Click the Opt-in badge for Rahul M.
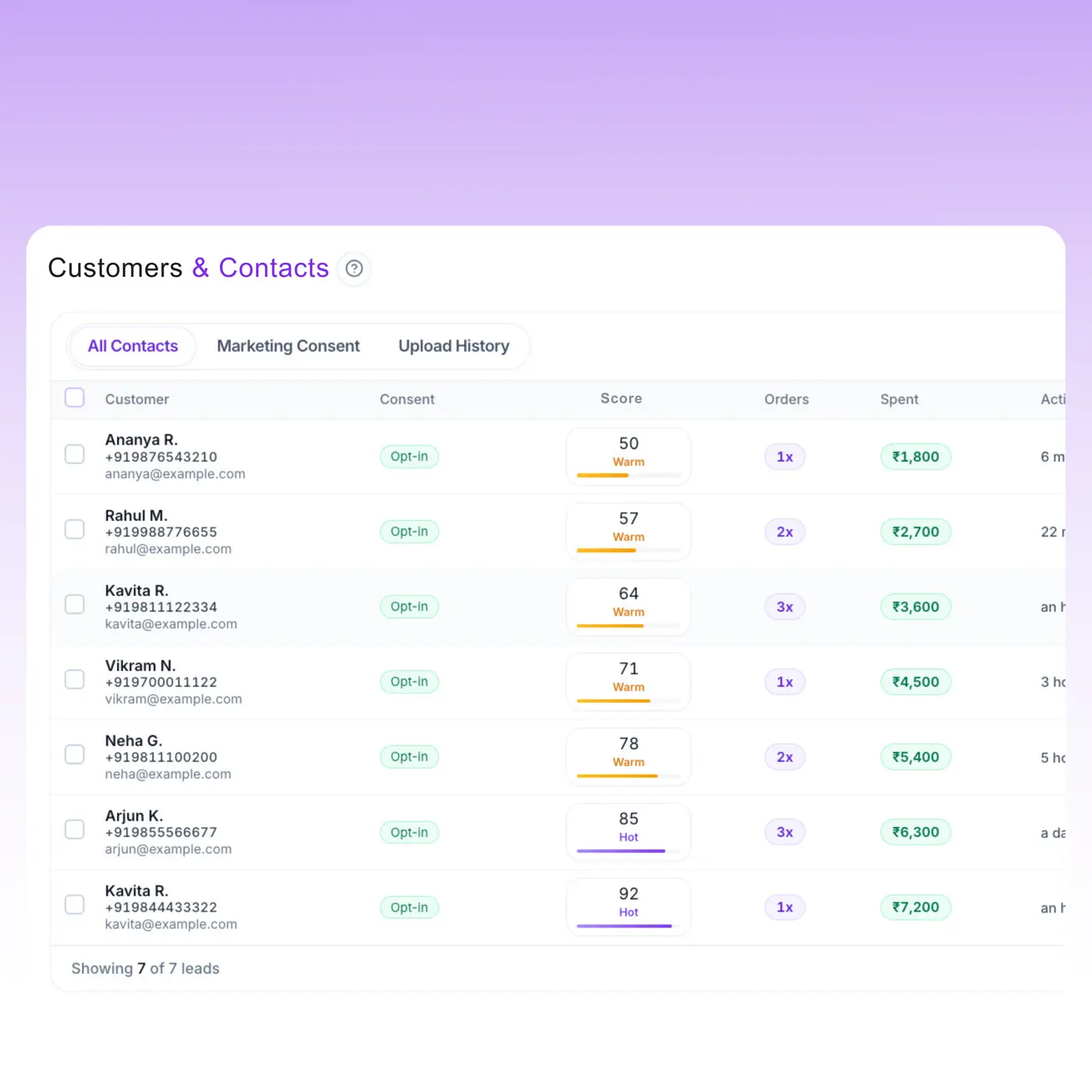 (409, 531)
